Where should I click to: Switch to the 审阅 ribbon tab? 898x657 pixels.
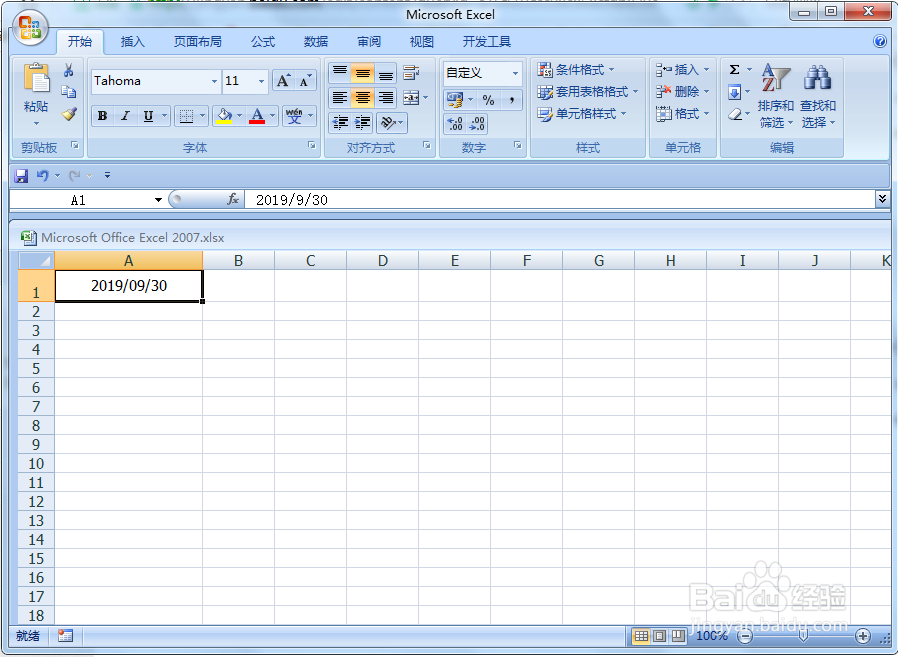click(x=369, y=42)
